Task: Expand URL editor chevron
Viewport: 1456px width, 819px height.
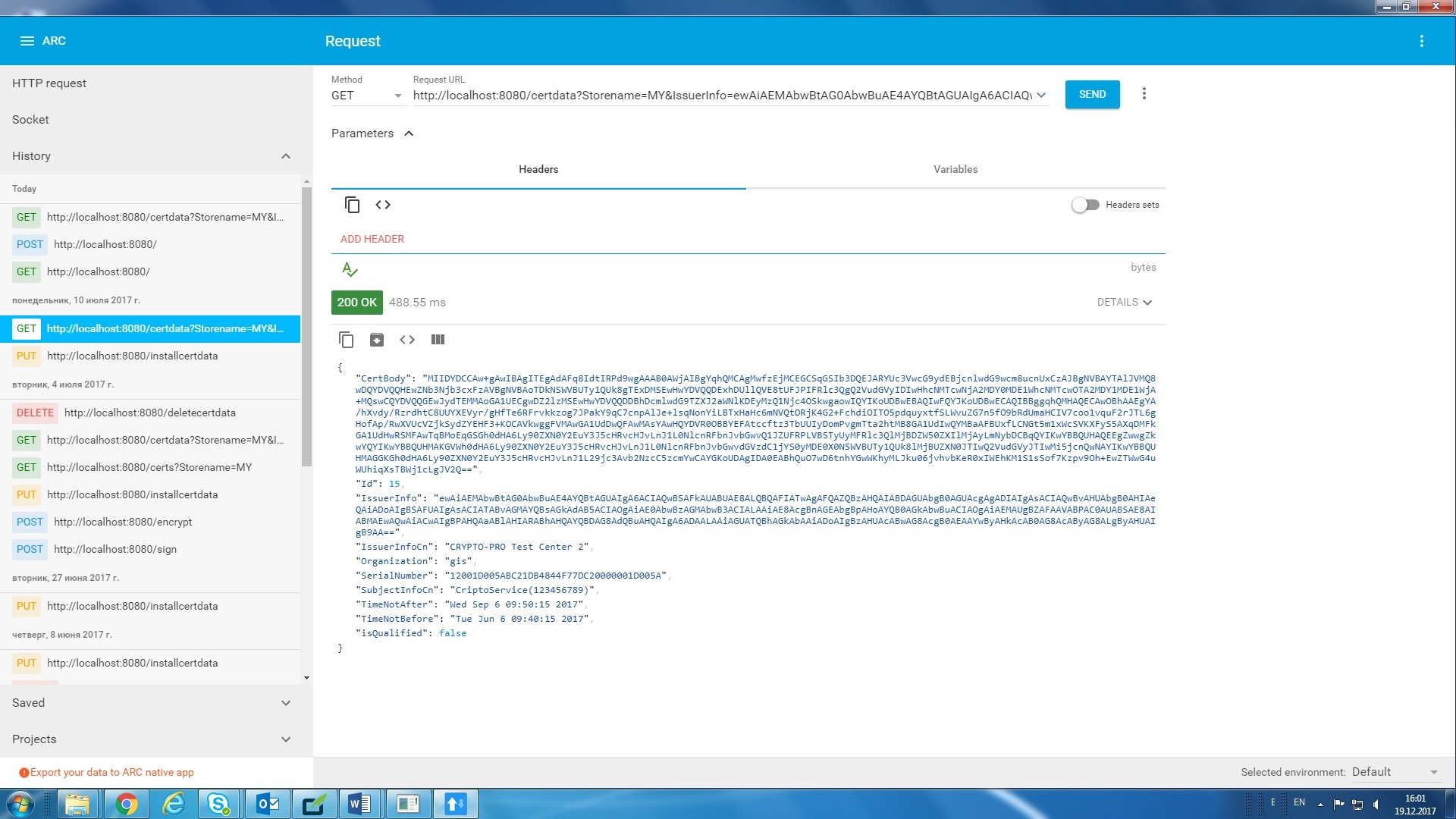Action: coord(1041,96)
